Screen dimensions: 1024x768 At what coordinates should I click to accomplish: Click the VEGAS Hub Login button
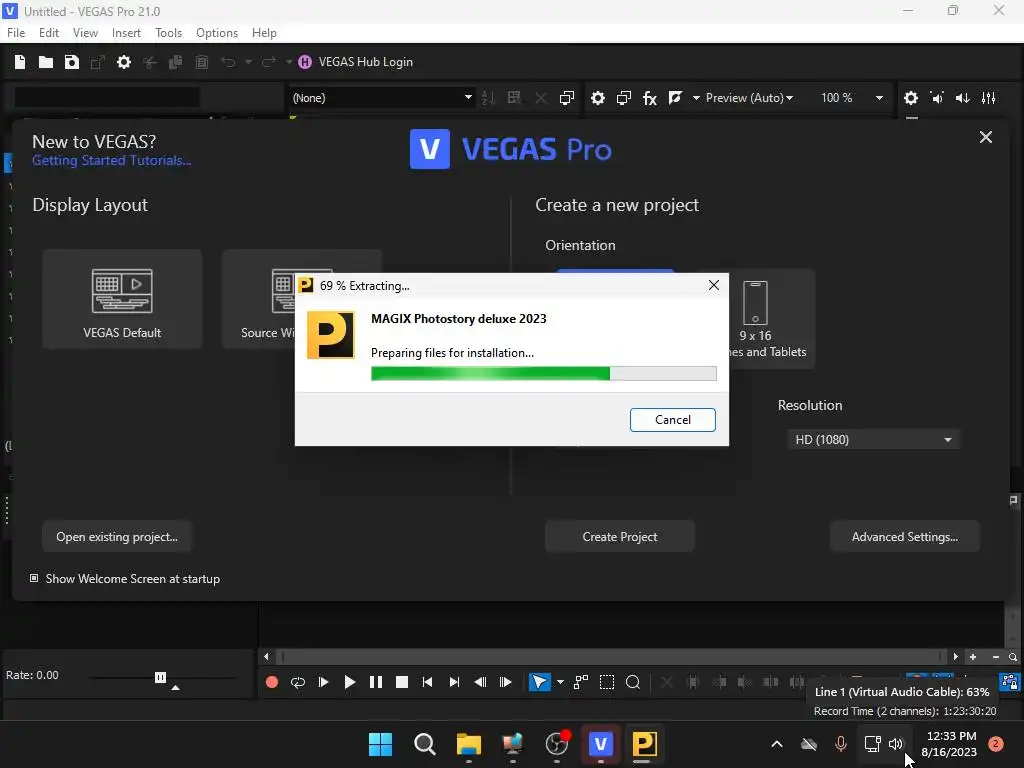pyautogui.click(x=356, y=62)
